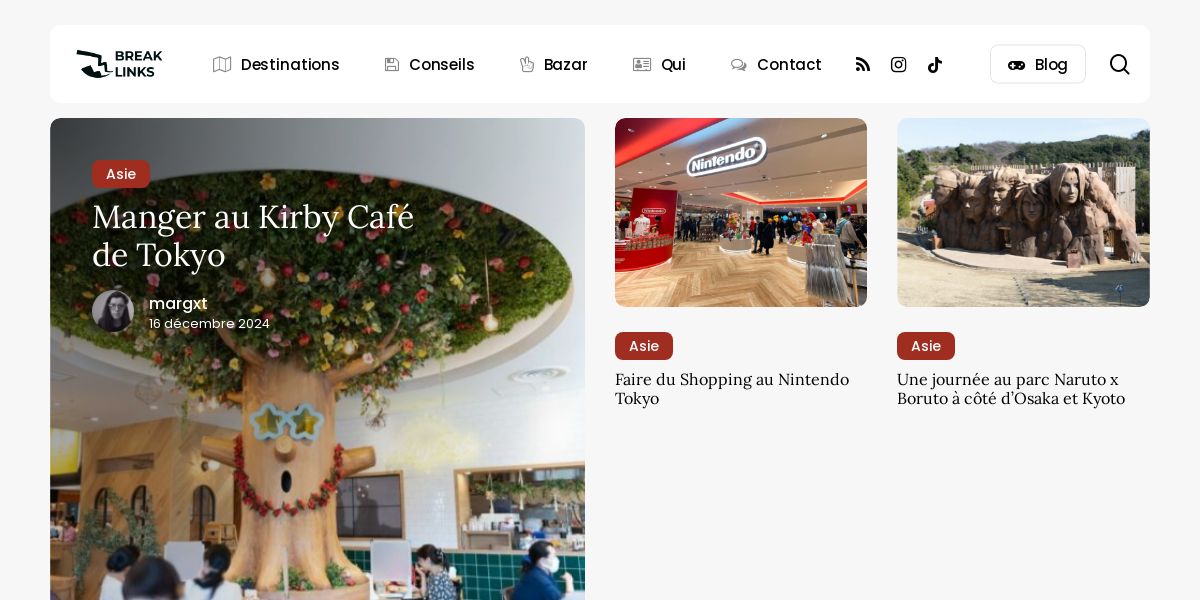Open the Nintendo store thumbnail
The image size is (1200, 600).
tap(741, 212)
